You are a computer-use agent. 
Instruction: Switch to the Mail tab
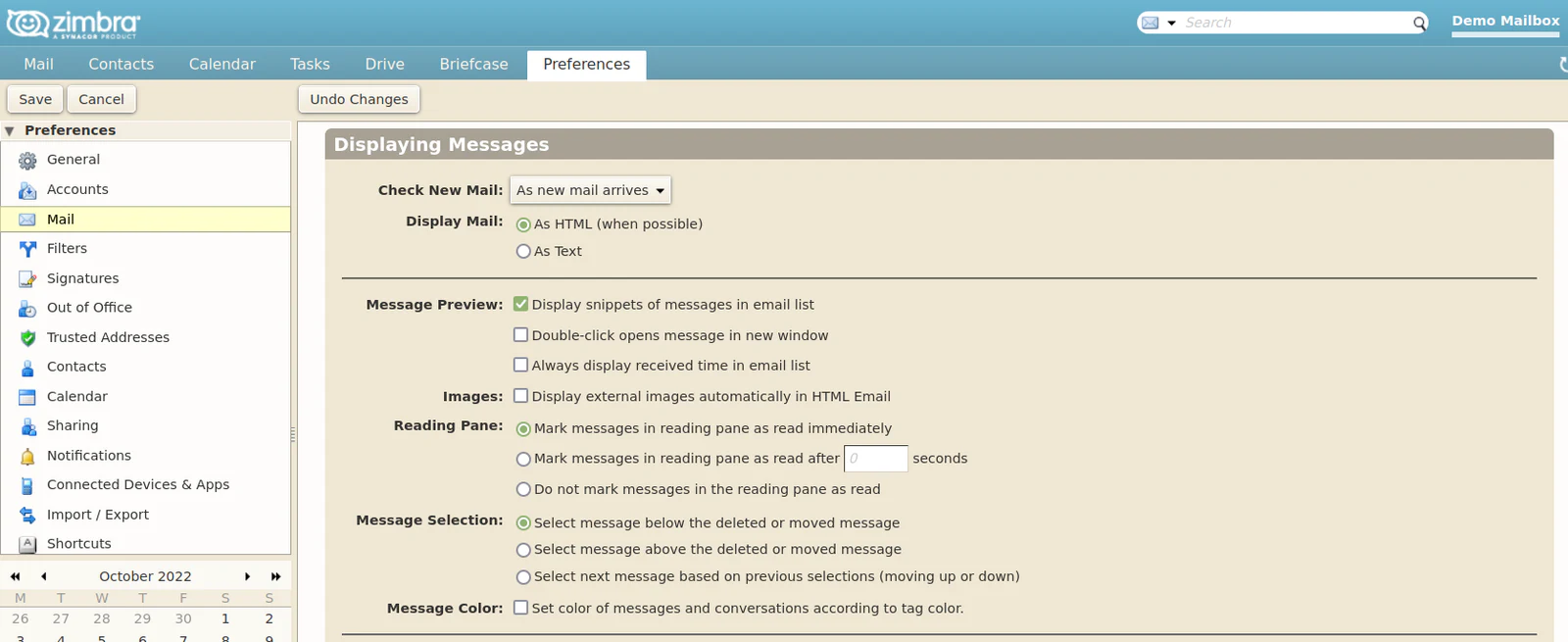point(38,65)
